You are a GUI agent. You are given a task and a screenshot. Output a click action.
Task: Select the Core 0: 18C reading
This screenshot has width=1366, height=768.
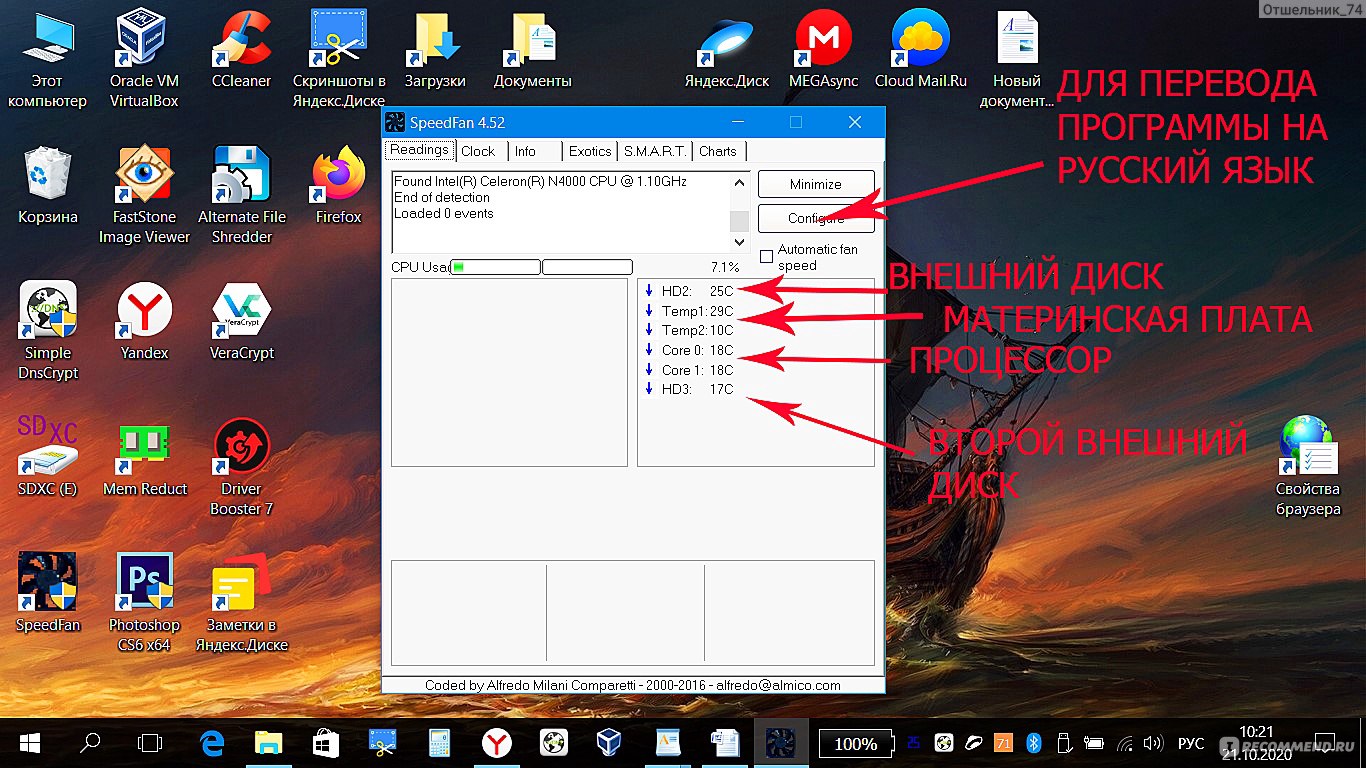690,350
